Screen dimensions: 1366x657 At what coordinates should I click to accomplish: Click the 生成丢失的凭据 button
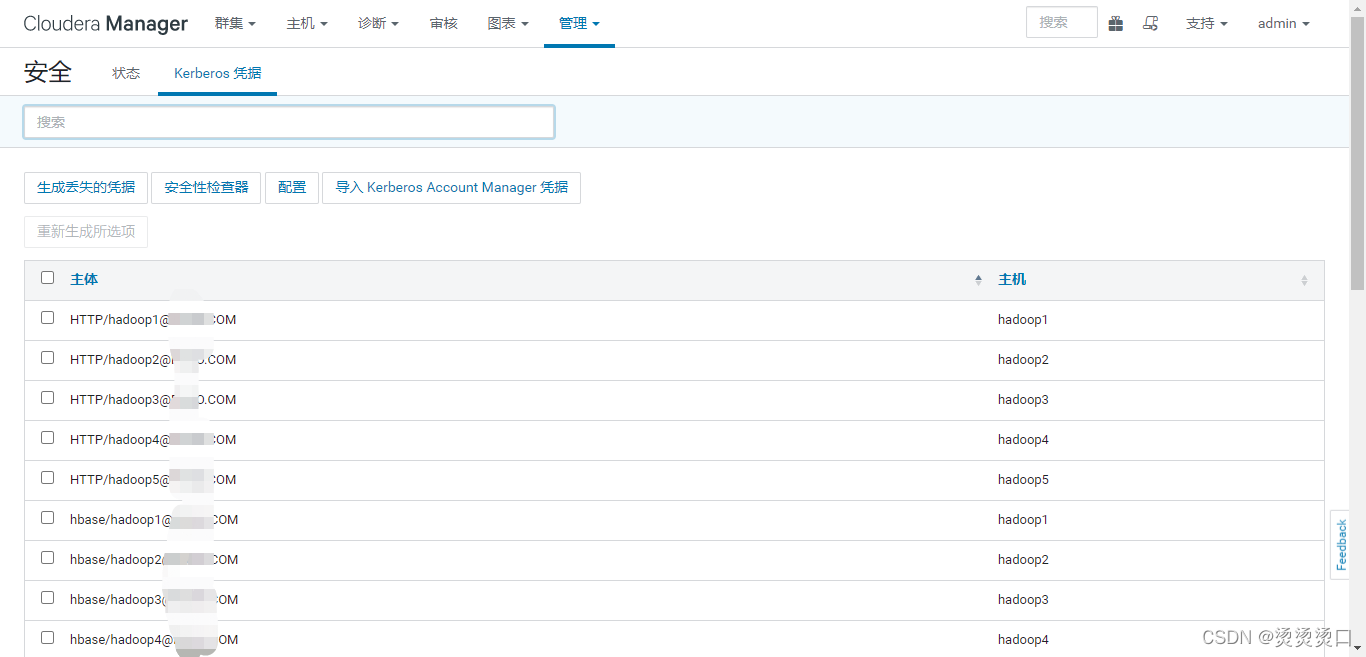click(x=86, y=188)
